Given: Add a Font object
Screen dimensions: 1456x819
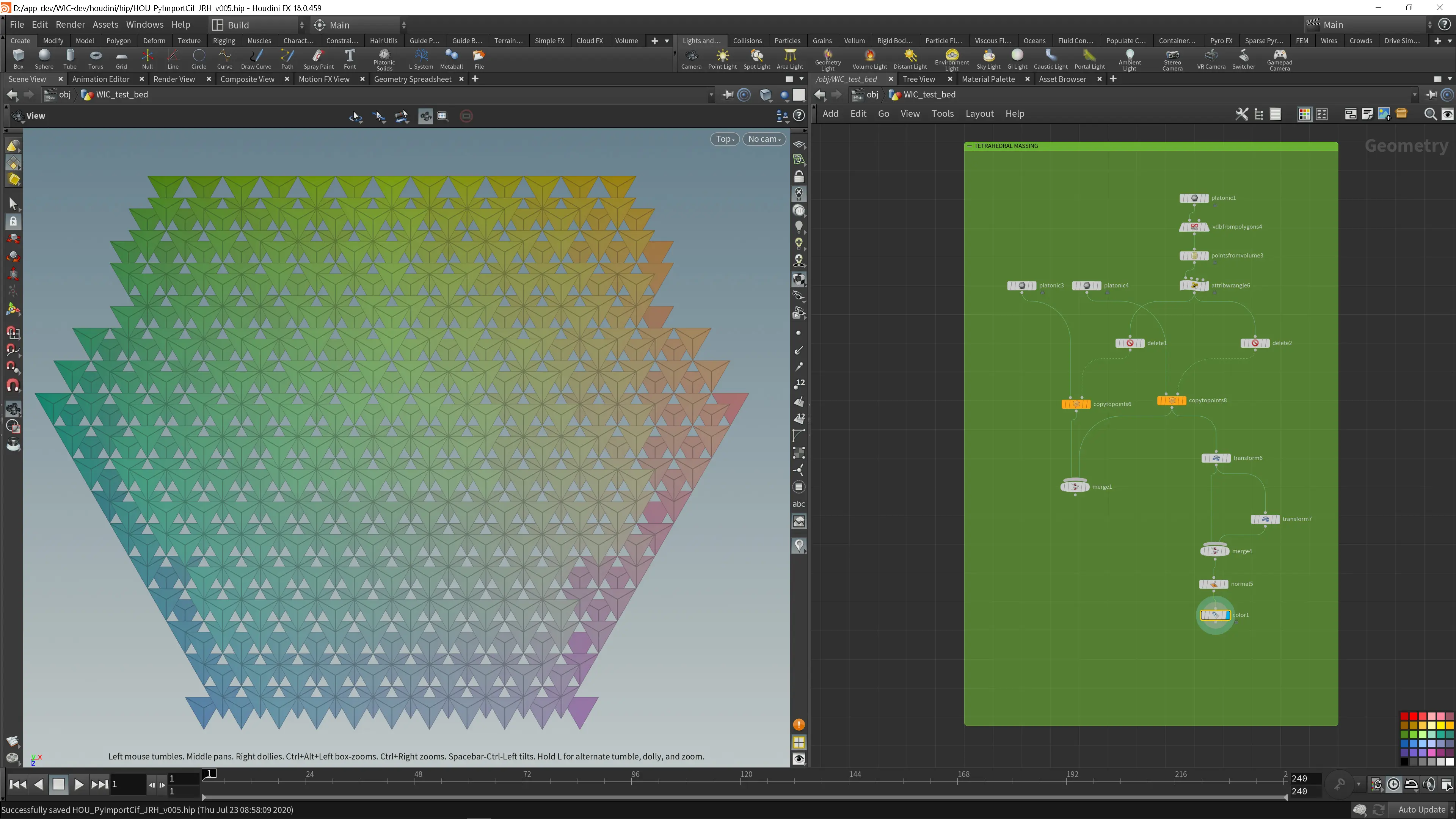Looking at the screenshot, I should pyautogui.click(x=350, y=59).
